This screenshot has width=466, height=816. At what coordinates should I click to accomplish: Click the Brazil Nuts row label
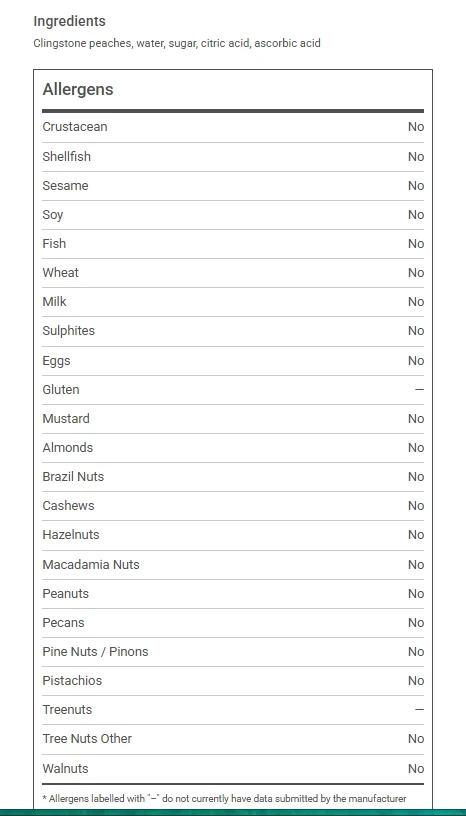pos(73,477)
